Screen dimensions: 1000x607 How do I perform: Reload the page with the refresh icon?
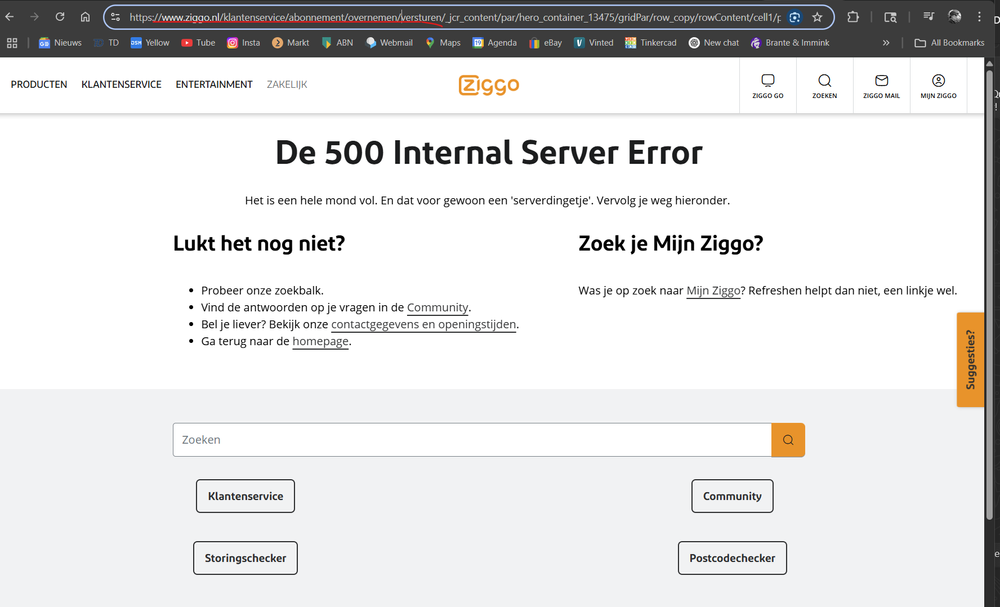[x=59, y=17]
